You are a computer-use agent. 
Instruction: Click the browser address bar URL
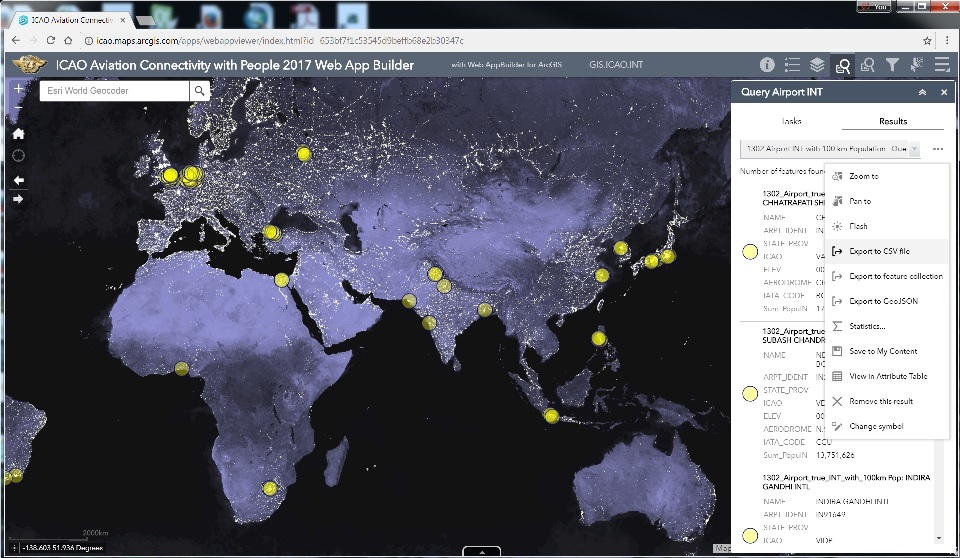pos(280,40)
